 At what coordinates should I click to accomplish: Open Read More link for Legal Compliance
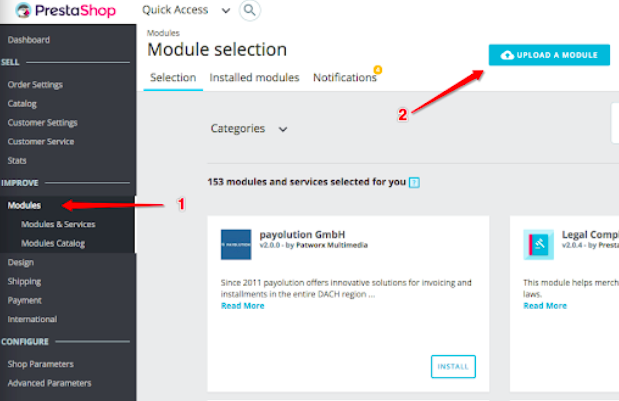coord(545,306)
